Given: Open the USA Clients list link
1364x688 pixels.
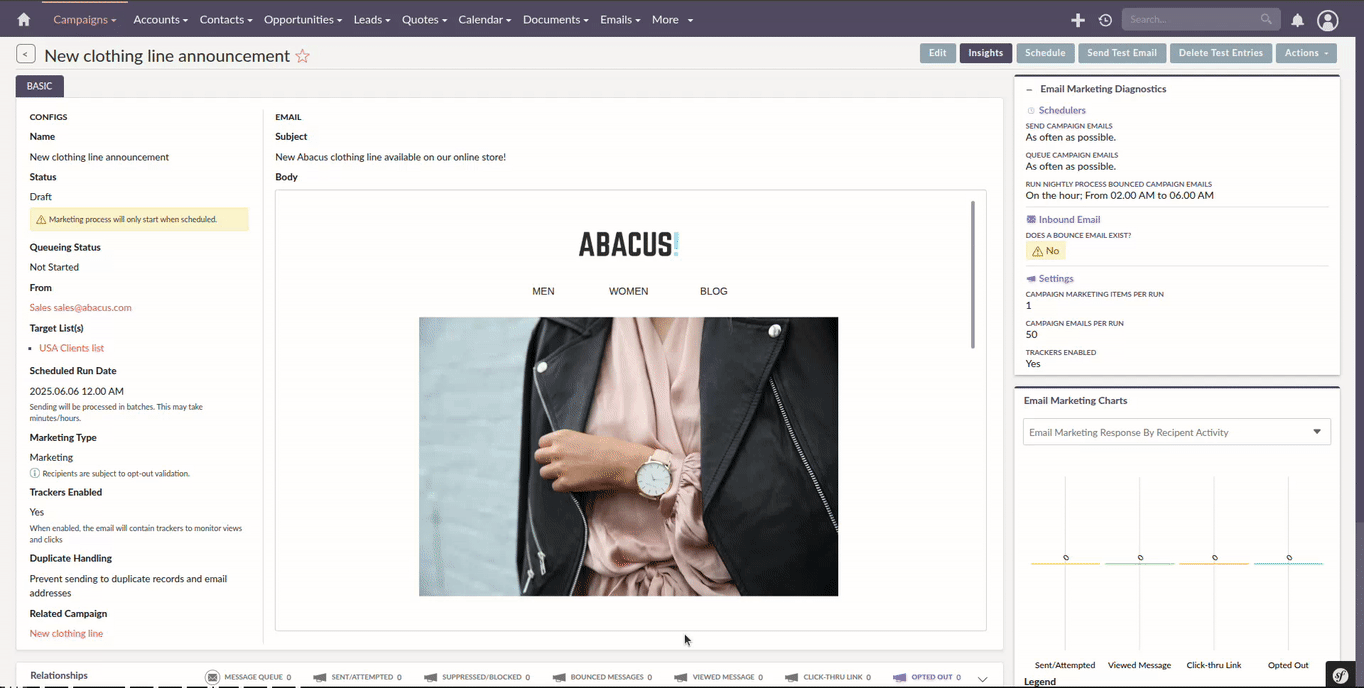Looking at the screenshot, I should point(71,347).
